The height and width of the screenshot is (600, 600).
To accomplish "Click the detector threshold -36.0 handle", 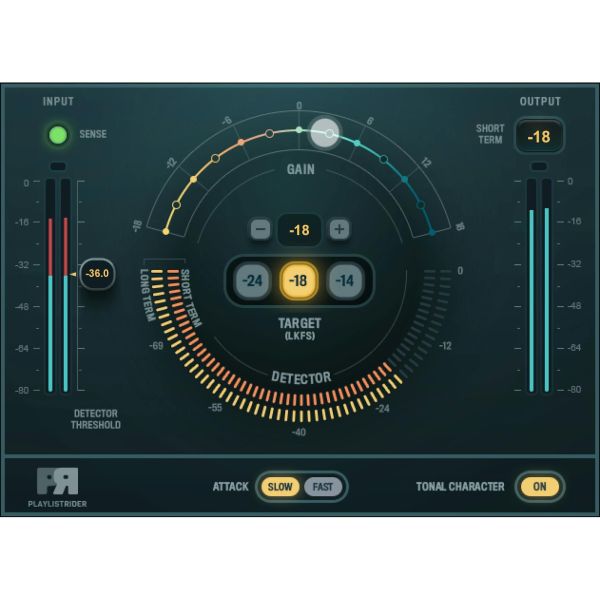I will [97, 274].
